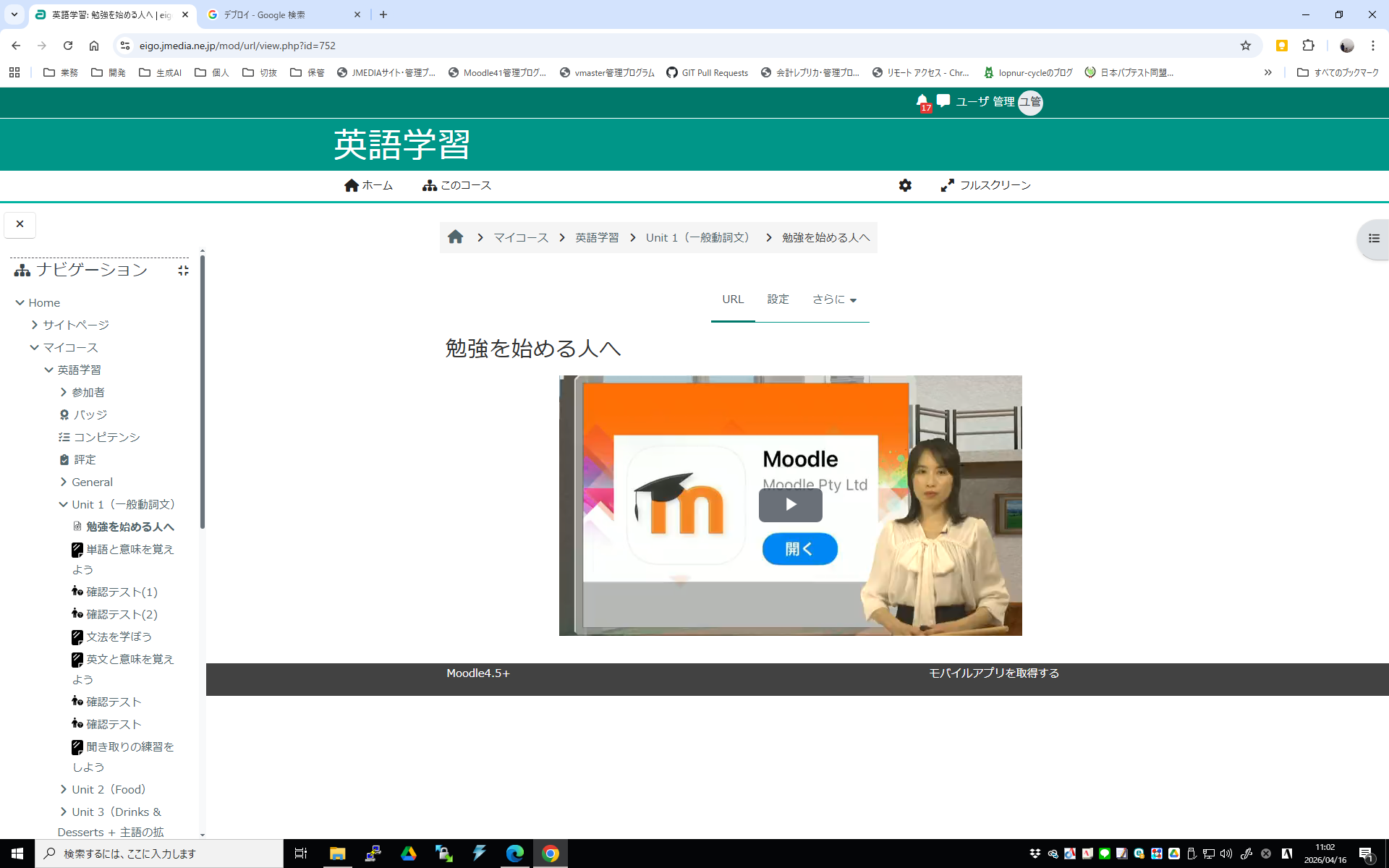Select the URL tab
The width and height of the screenshot is (1389, 868).
point(733,299)
